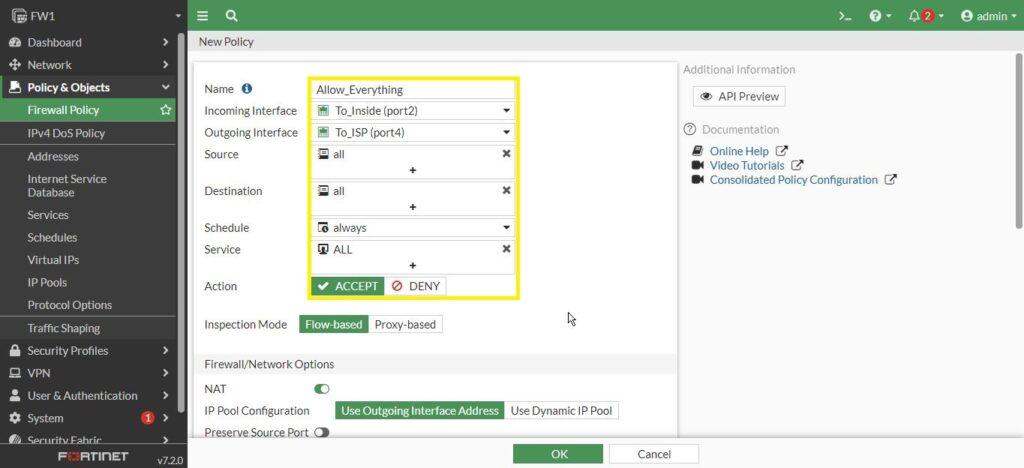
Task: Set the Action to DENY
Action: coord(415,286)
